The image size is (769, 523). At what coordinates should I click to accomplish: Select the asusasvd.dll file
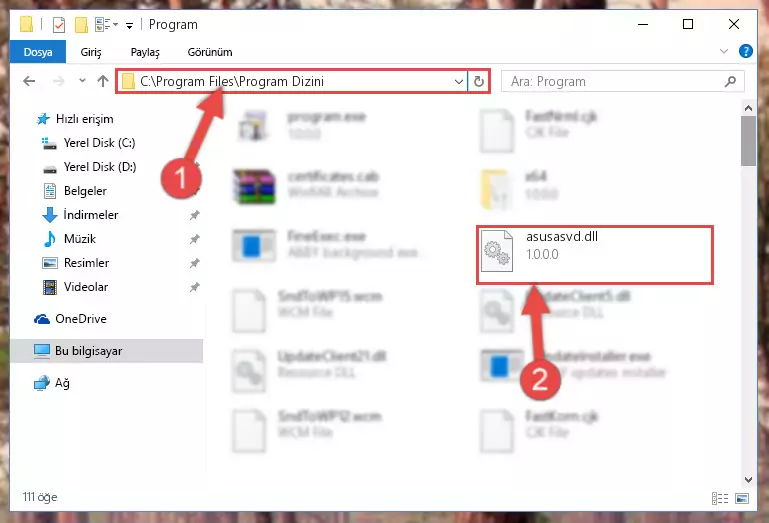click(594, 255)
